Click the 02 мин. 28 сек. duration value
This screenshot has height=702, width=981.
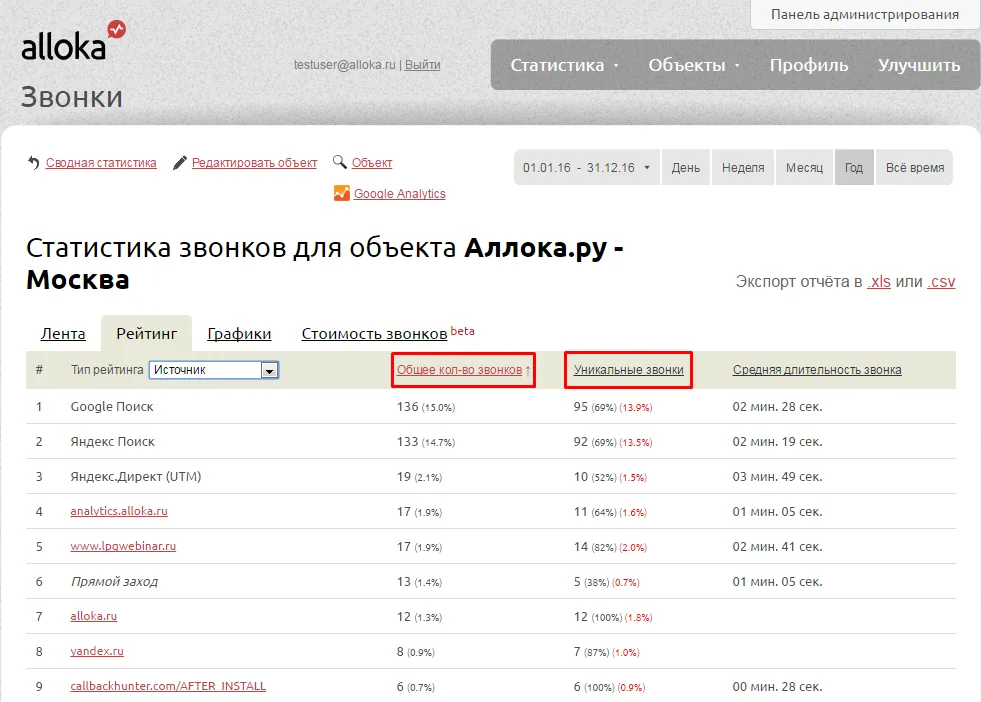(x=778, y=407)
